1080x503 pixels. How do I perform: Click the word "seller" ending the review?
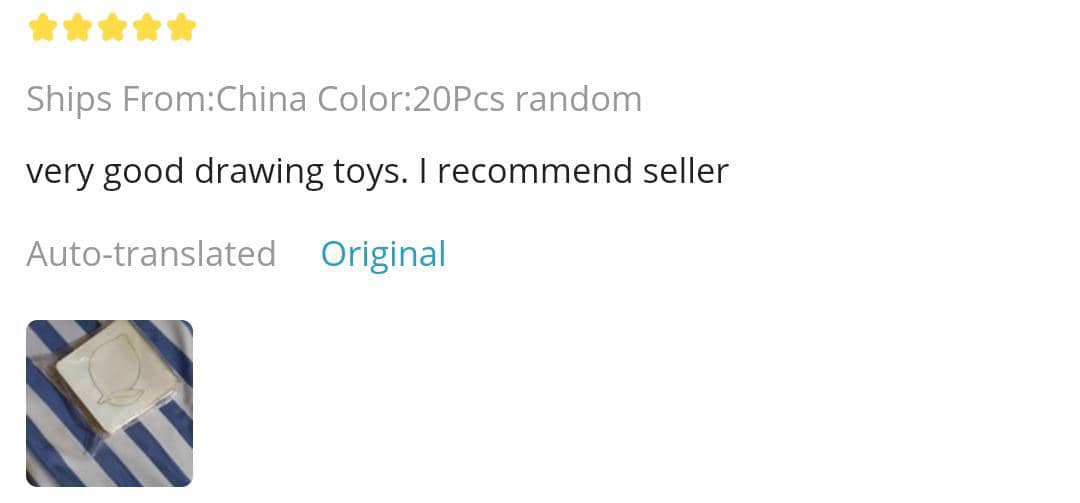tap(686, 172)
